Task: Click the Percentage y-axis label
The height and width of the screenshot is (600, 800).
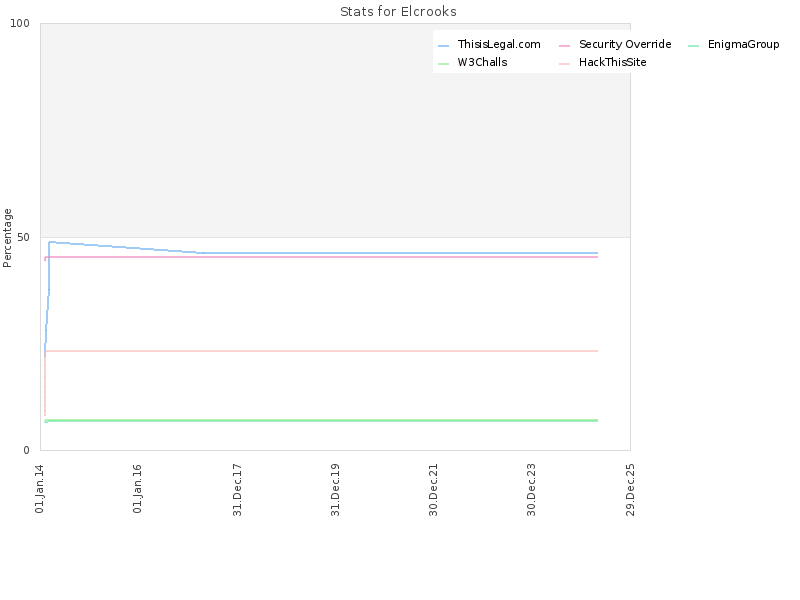Action: pos(7,238)
